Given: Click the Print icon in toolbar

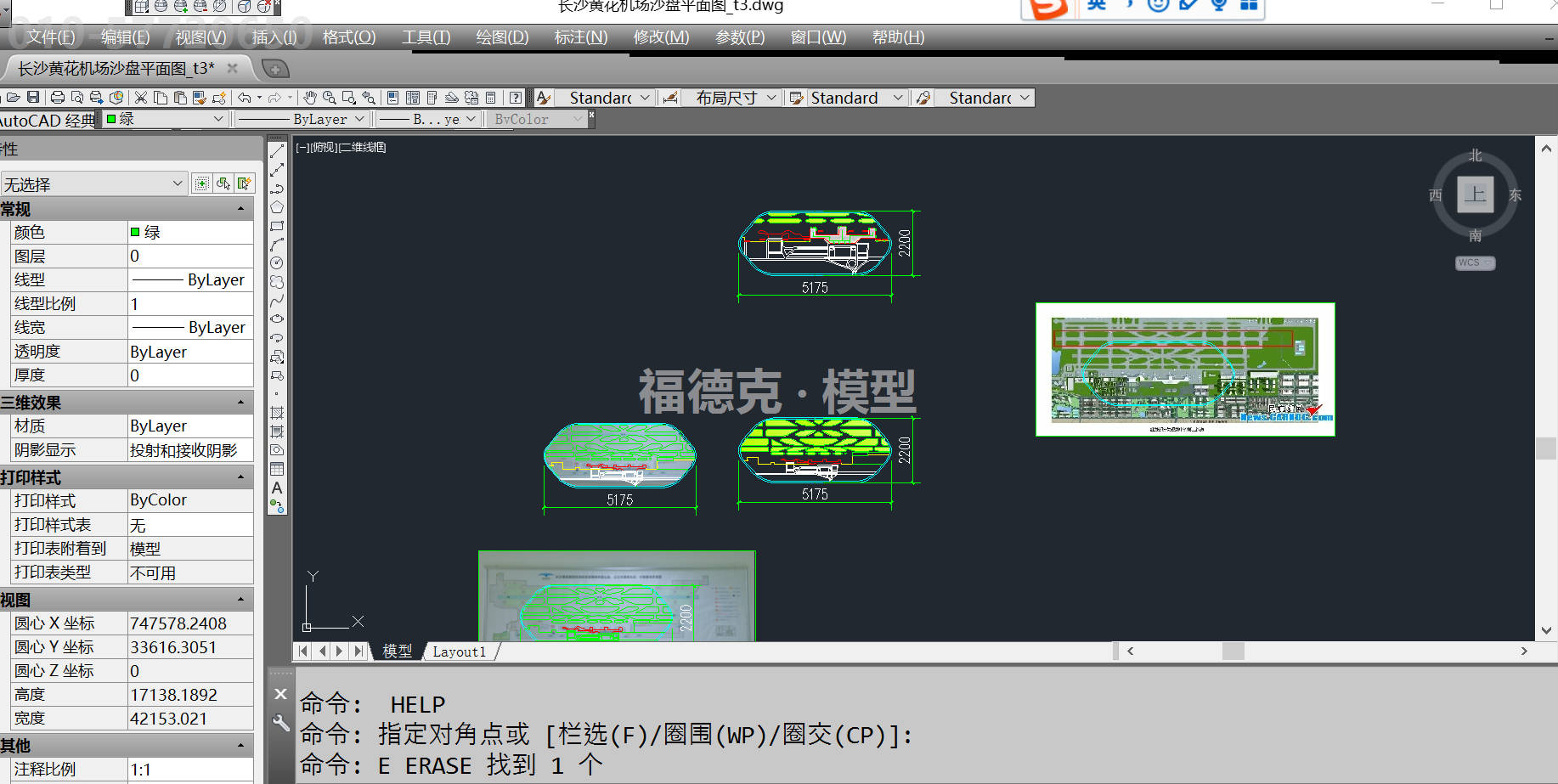Looking at the screenshot, I should click(x=58, y=98).
